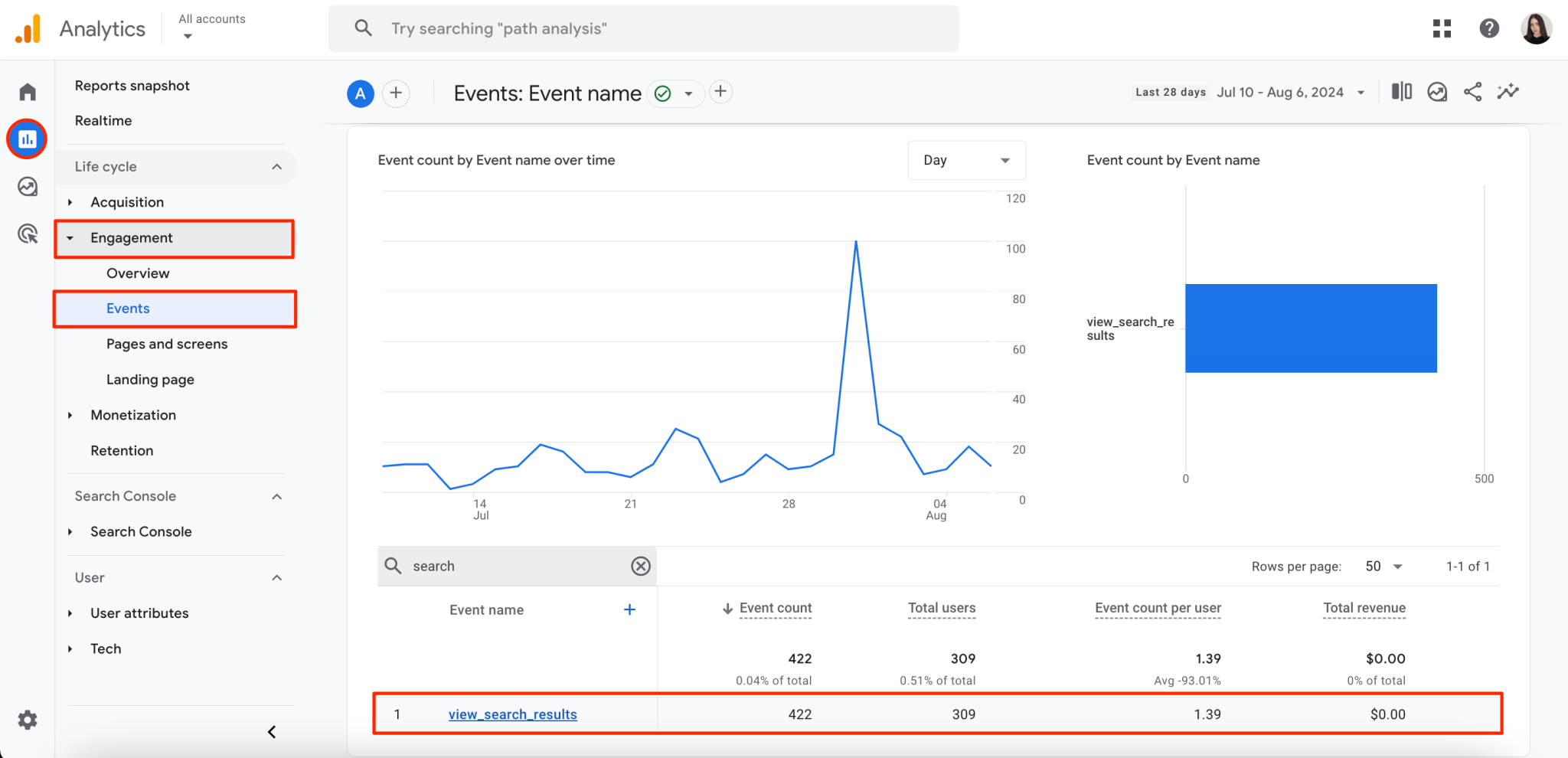Open the Explore section icon
This screenshot has height=758, width=1568.
tap(27, 186)
